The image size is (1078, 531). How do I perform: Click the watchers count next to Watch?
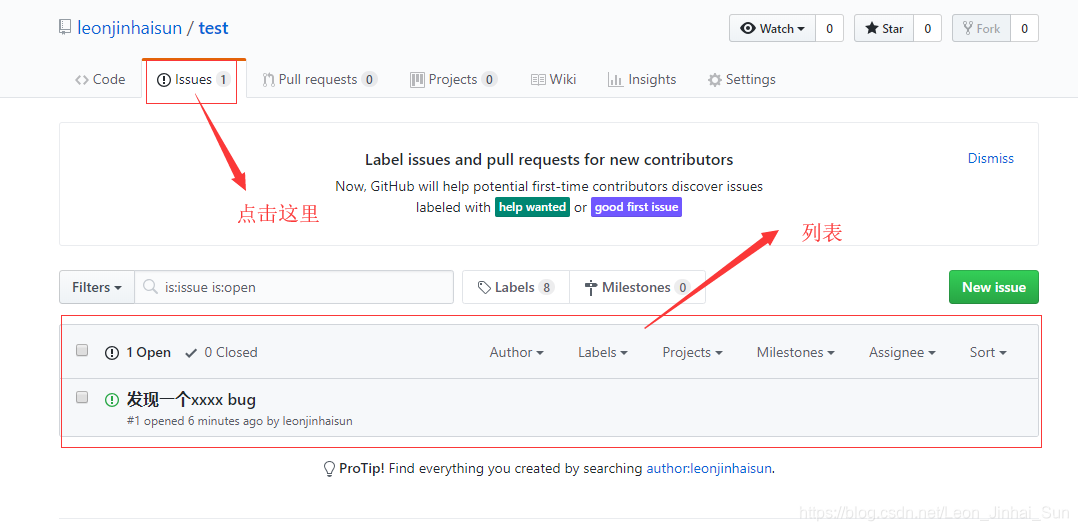[829, 28]
